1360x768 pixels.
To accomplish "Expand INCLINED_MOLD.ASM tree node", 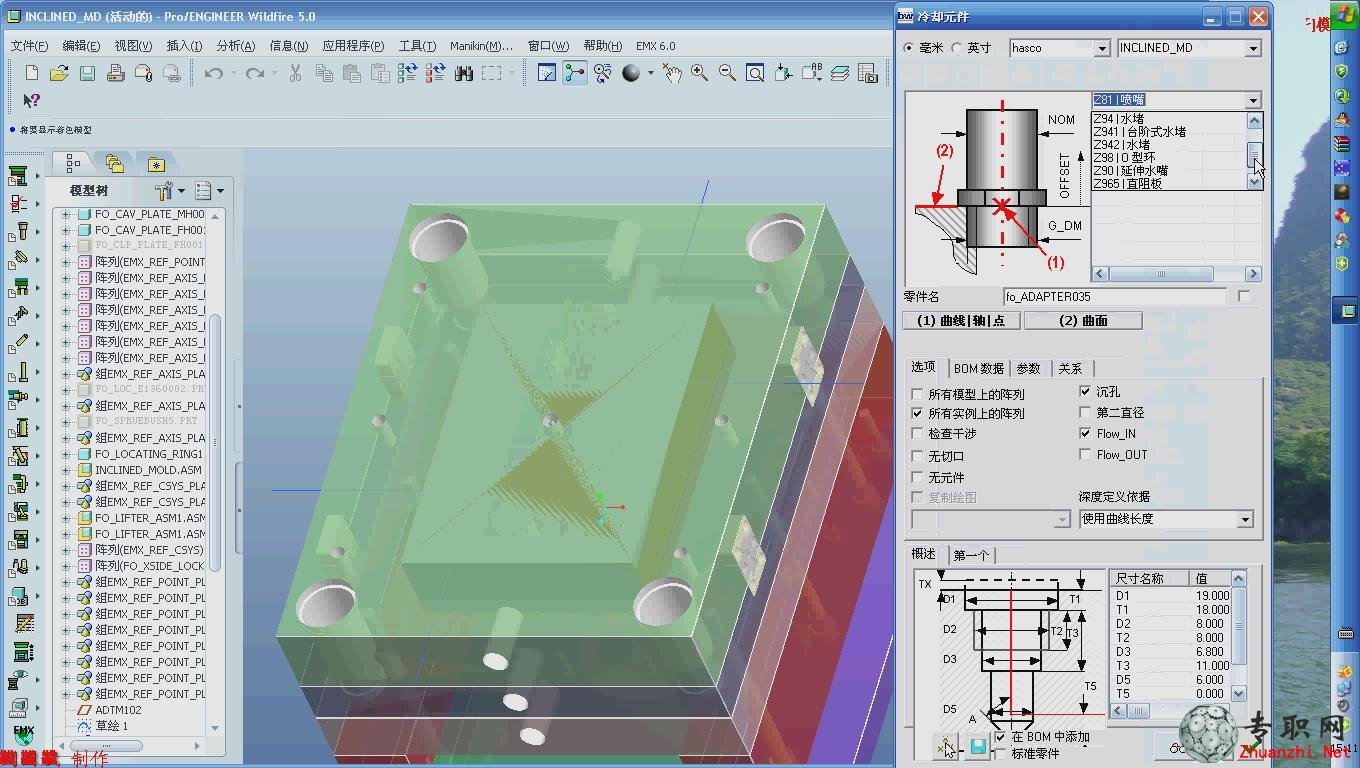I will pos(66,470).
